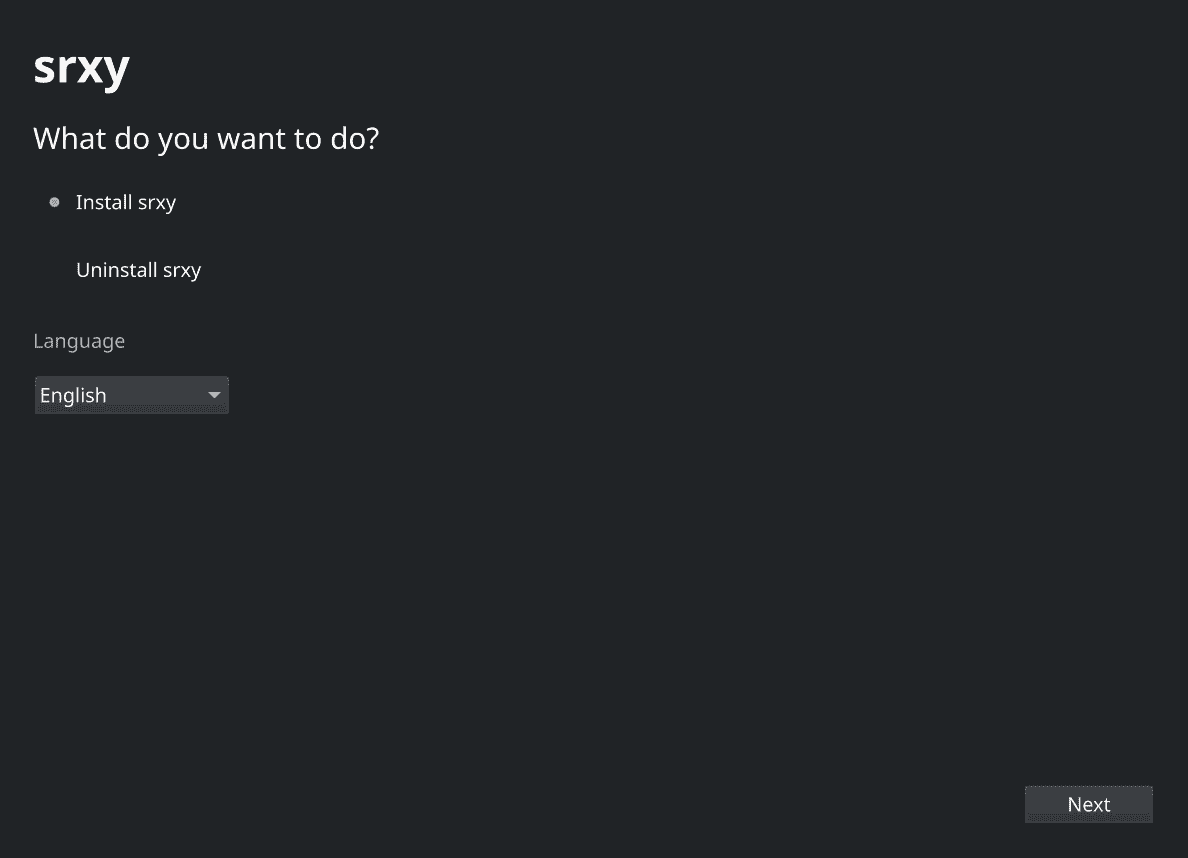Click the empty radio area before Uninstall srxy

coord(55,270)
